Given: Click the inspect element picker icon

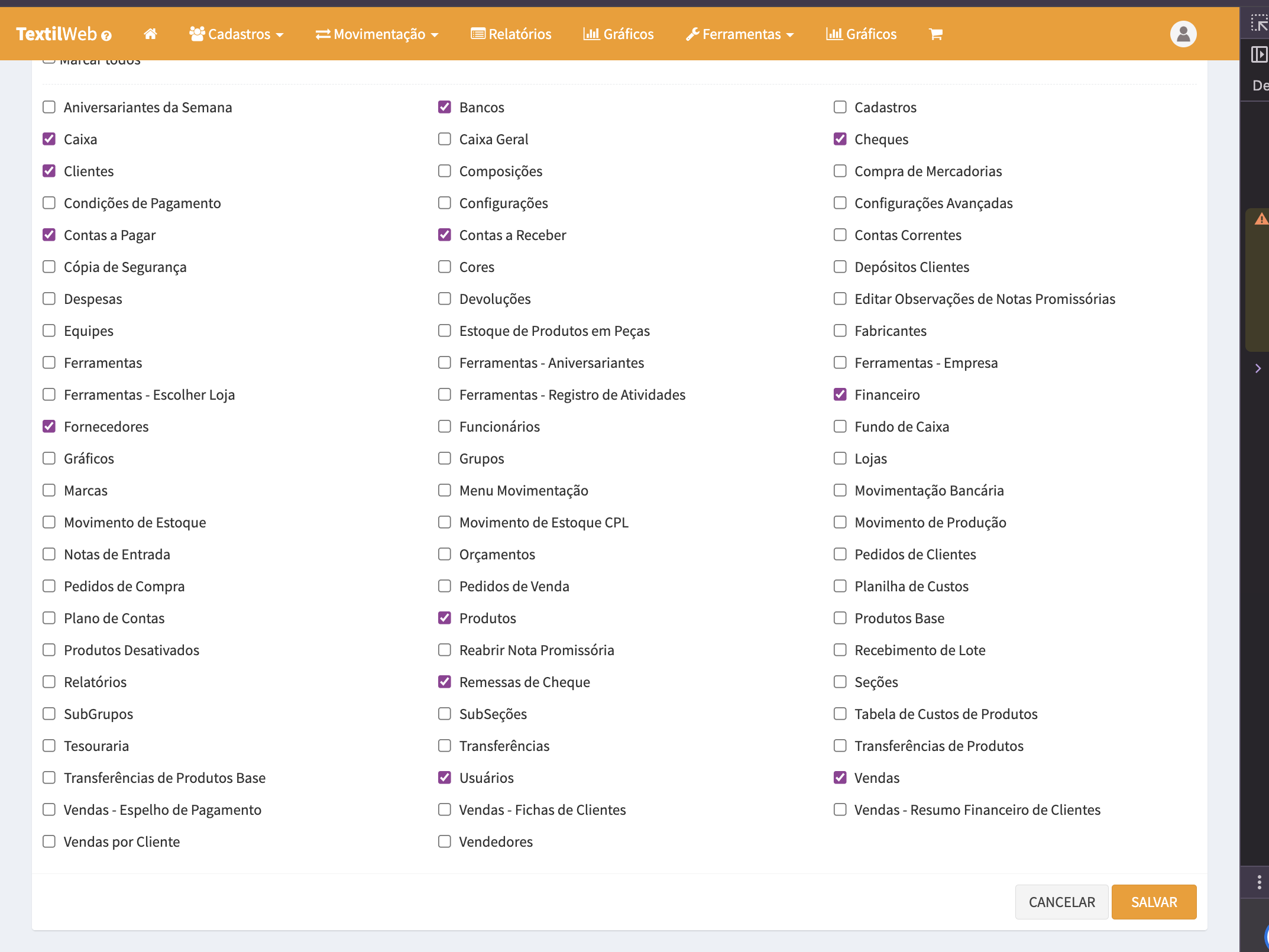Looking at the screenshot, I should click(1259, 23).
